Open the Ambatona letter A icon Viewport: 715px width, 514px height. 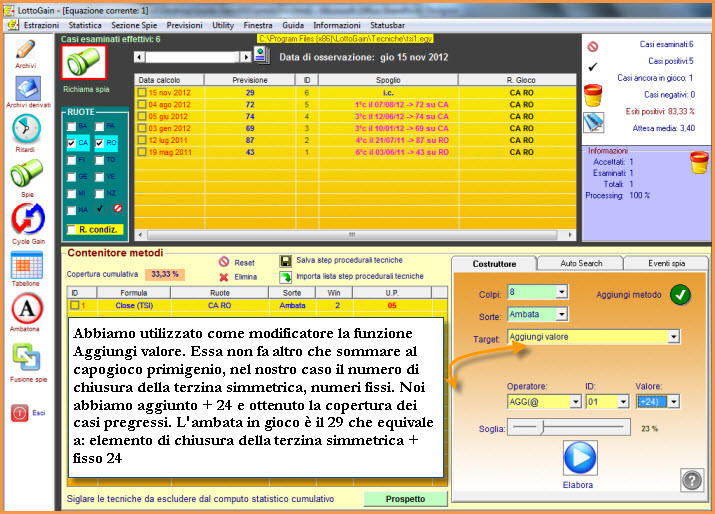pos(27,308)
